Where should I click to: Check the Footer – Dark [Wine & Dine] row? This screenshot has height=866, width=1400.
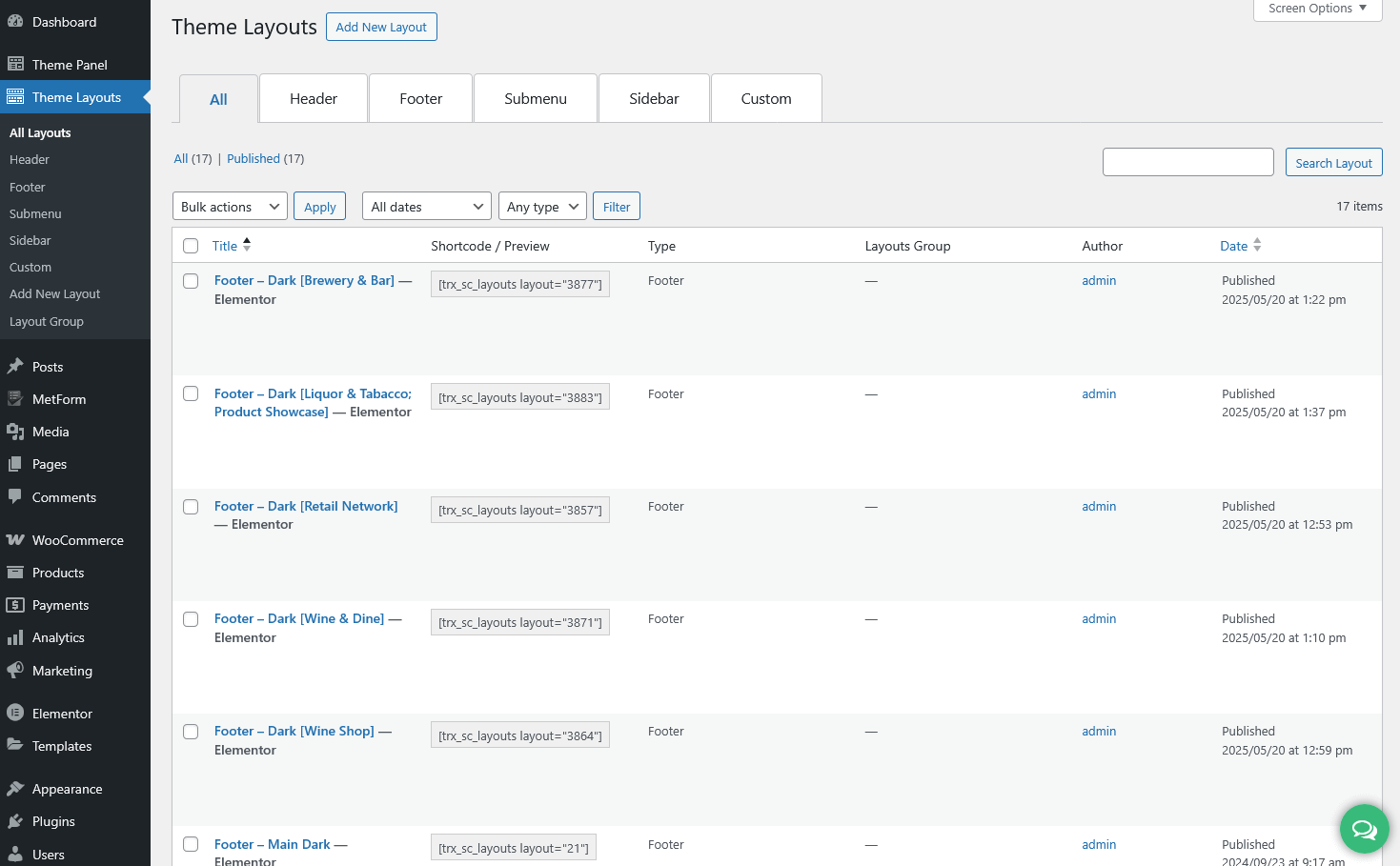pos(191,619)
